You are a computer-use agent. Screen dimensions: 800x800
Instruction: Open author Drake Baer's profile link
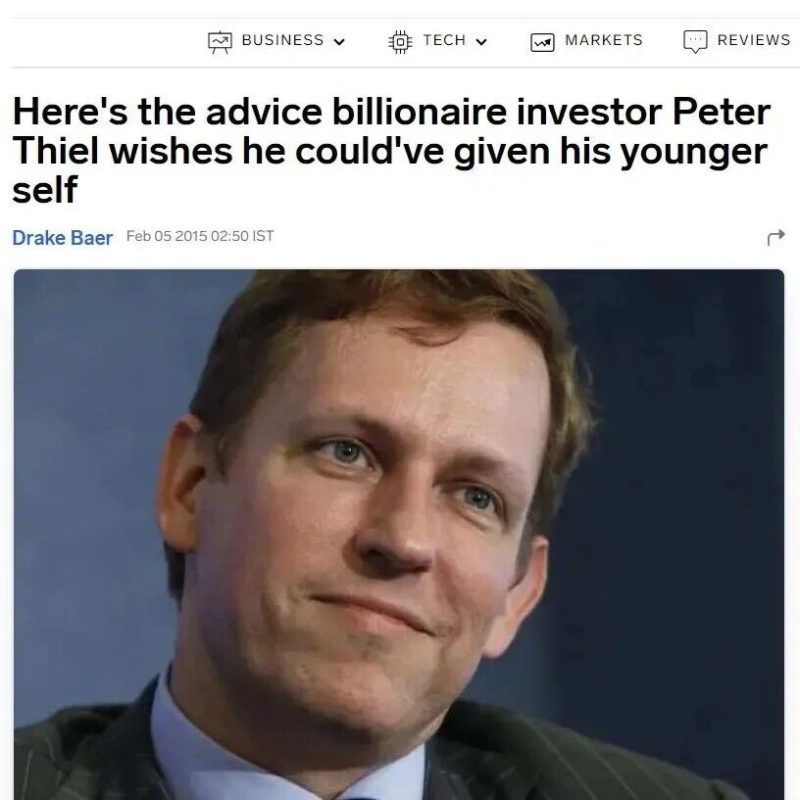[62, 238]
